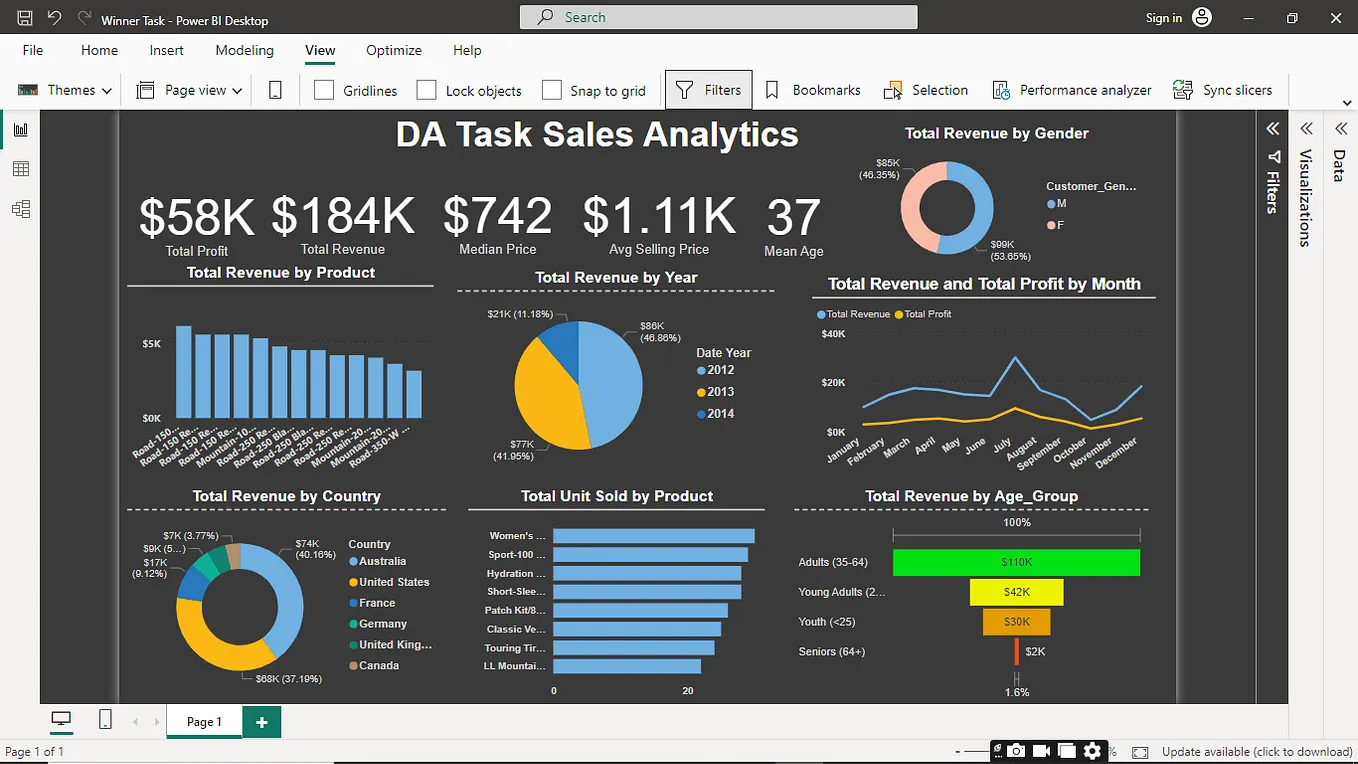Open the Filters pane from the ribbon

point(708,89)
